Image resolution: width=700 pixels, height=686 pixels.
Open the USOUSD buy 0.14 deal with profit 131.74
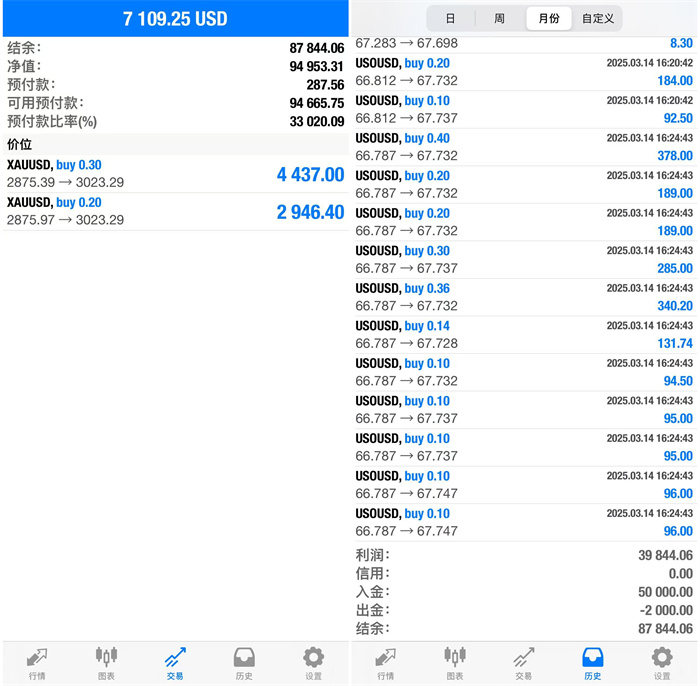pyautogui.click(x=524, y=334)
